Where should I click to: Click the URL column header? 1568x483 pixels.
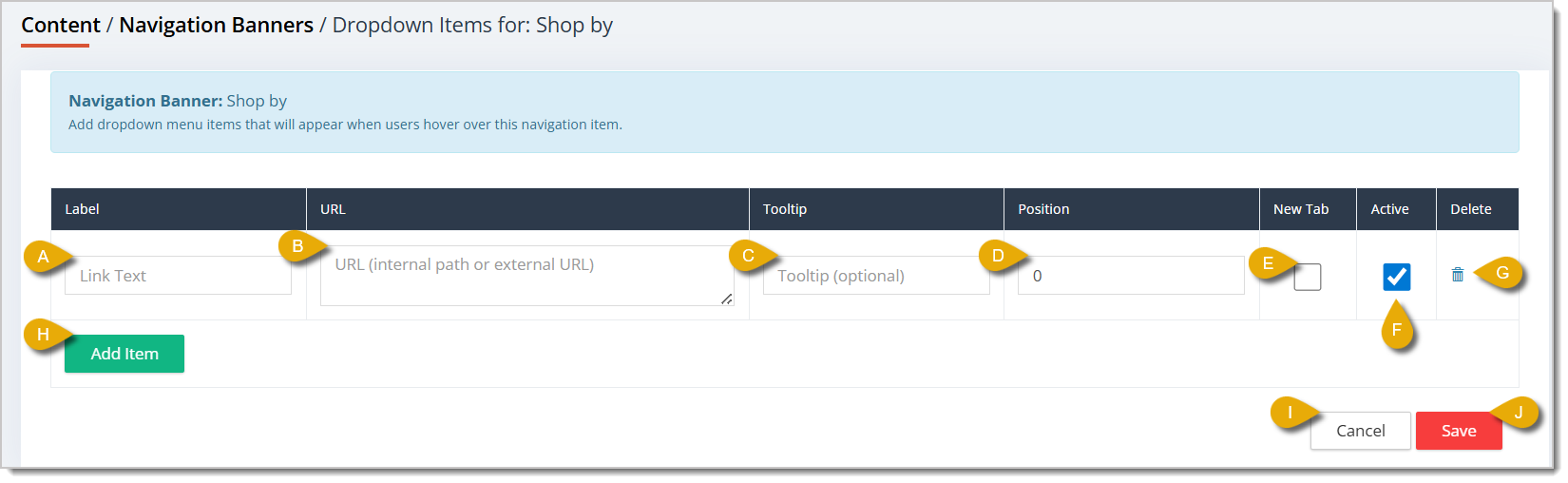point(527,209)
